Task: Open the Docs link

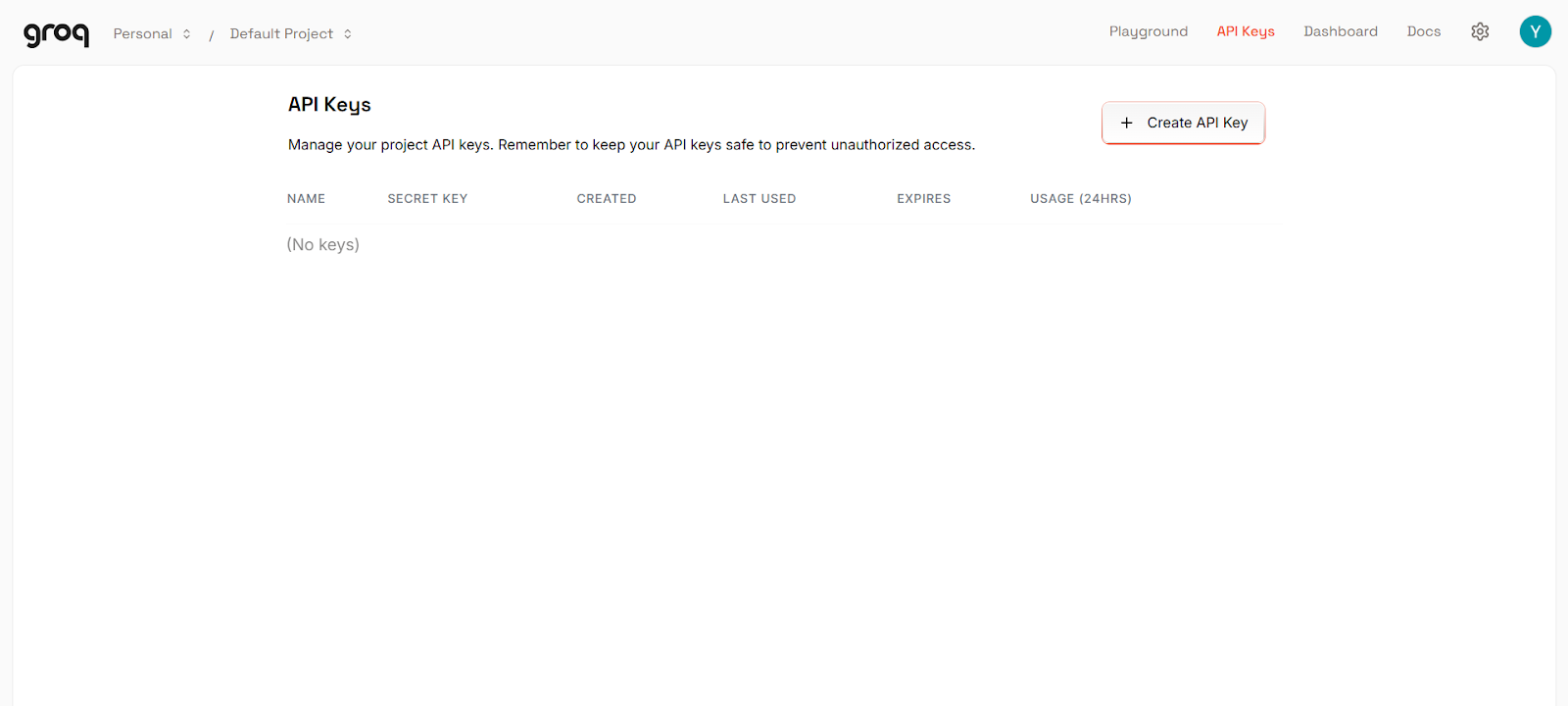Action: coord(1423,31)
